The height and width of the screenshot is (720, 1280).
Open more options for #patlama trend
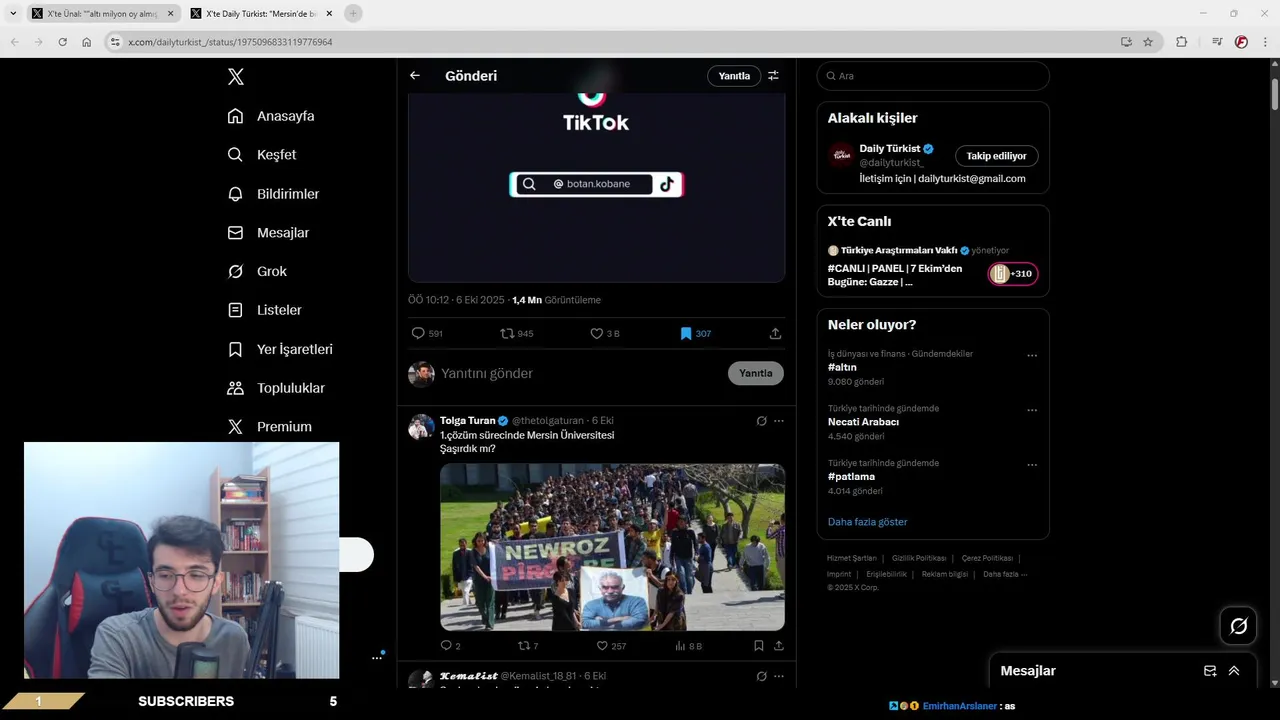(x=1032, y=465)
